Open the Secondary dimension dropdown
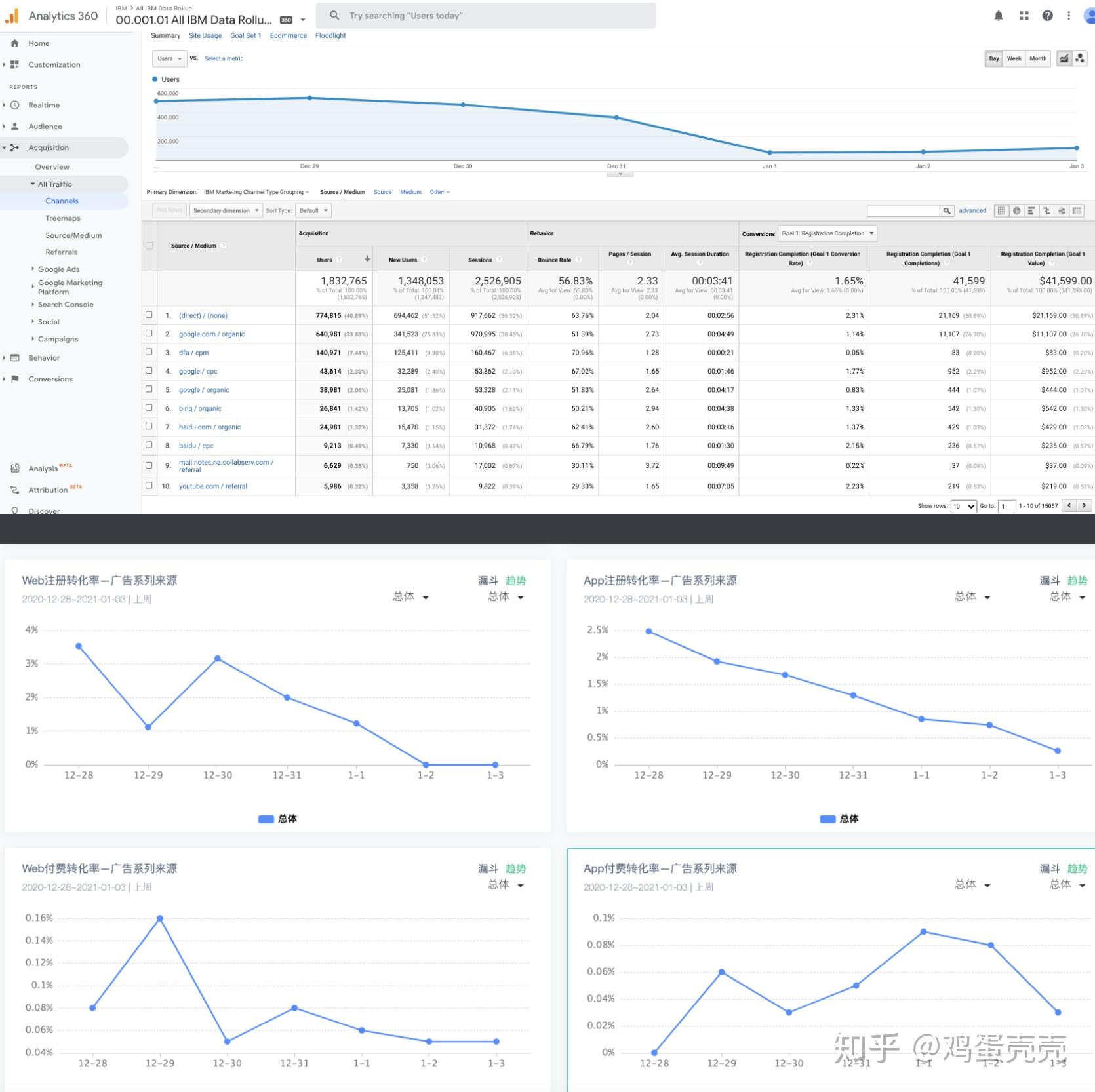This screenshot has width=1095, height=1092. [226, 210]
